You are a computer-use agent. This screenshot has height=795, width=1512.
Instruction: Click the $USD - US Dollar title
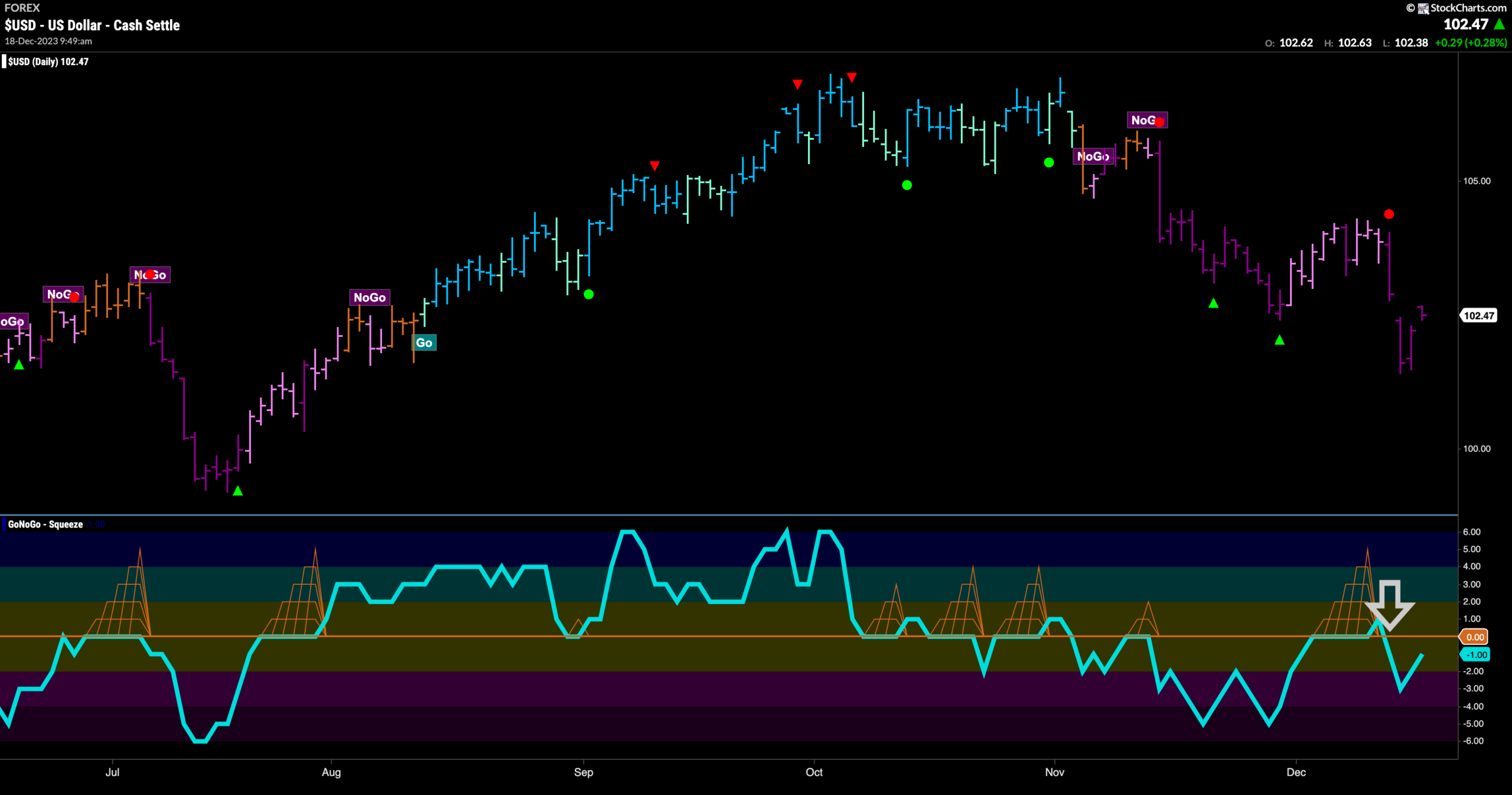92,25
